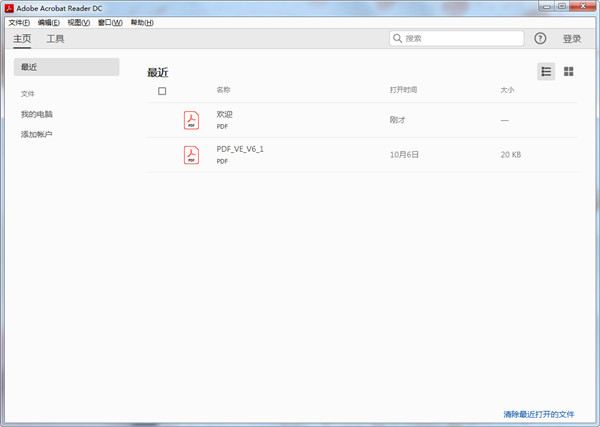Toggle the select-all files checkbox
600x427 pixels.
(162, 91)
